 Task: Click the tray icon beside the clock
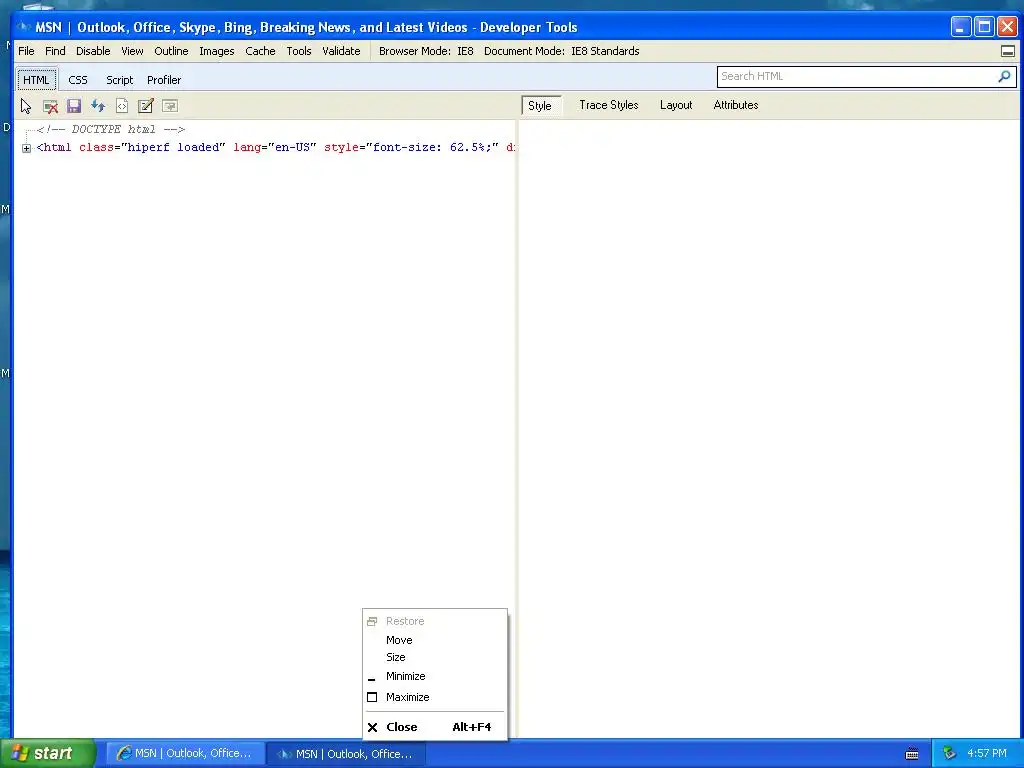pos(949,753)
